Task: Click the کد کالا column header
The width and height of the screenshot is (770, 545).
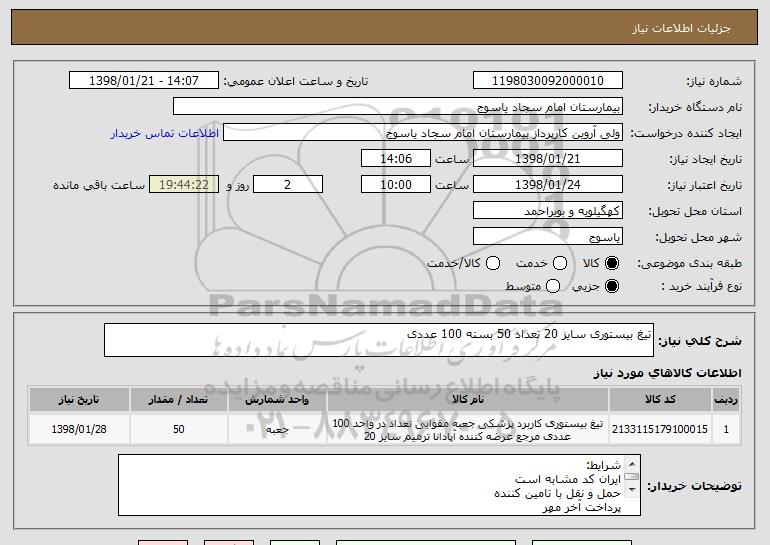Action: (x=660, y=400)
